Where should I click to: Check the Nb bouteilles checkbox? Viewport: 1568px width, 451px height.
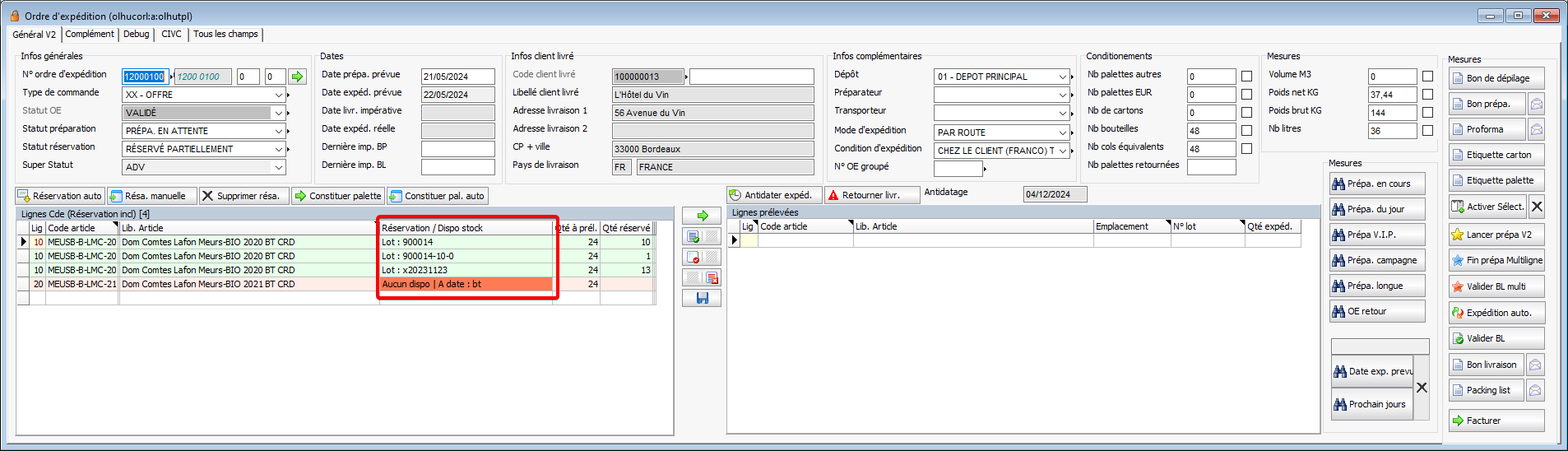click(x=1246, y=131)
